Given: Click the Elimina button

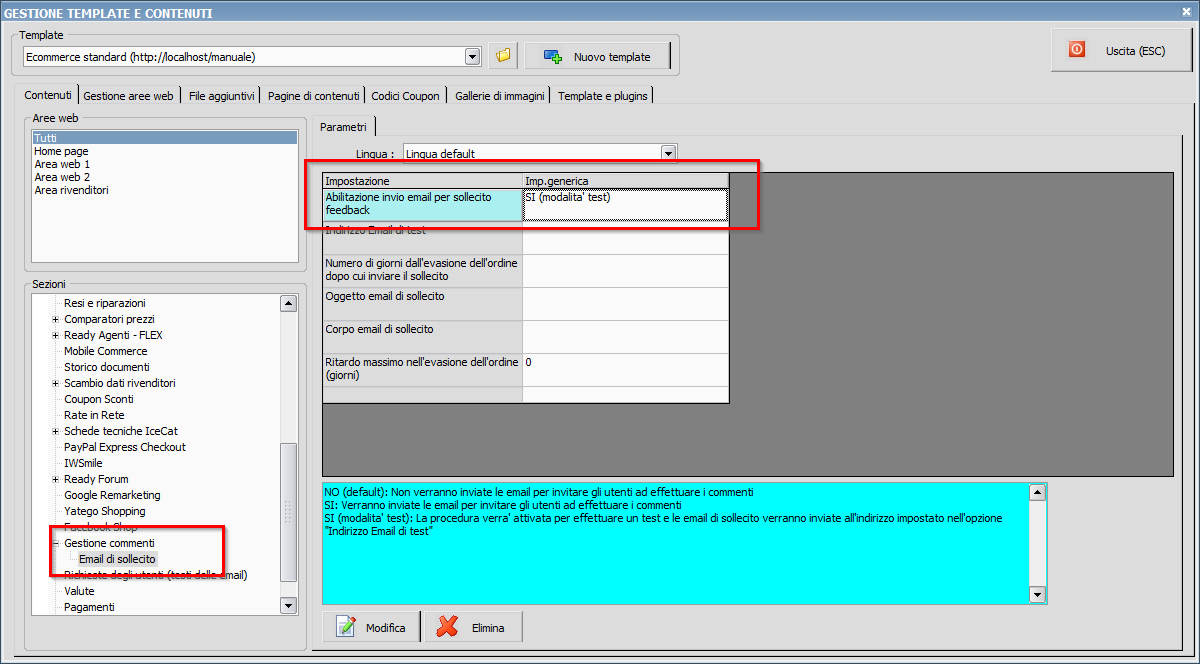Looking at the screenshot, I should tap(473, 627).
